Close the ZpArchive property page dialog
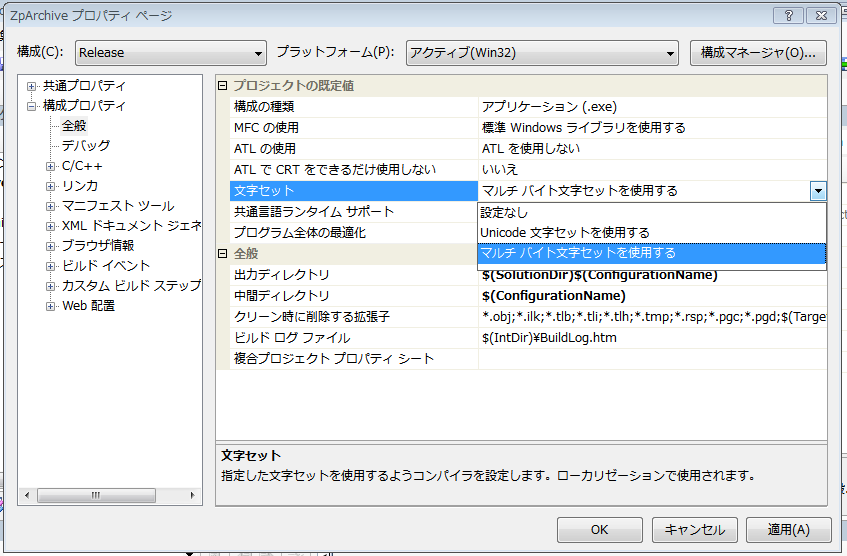Viewport: 847px width, 556px height. click(821, 15)
